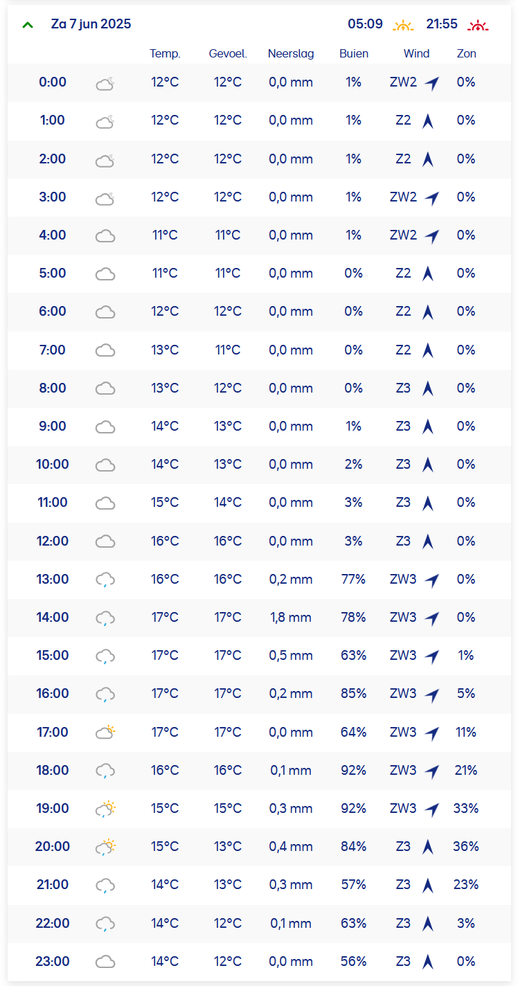Click the partly sunny icon at 17:00
The width and height of the screenshot is (518, 986).
pyautogui.click(x=105, y=732)
